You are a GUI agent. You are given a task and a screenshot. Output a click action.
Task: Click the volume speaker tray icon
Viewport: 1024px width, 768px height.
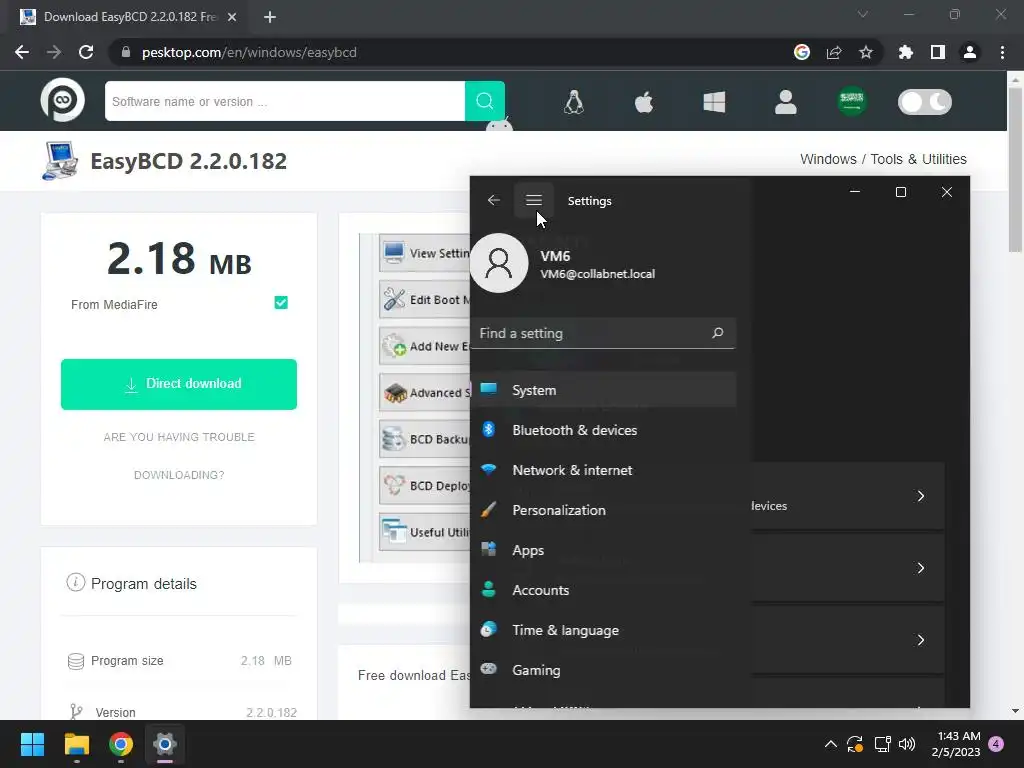[x=907, y=744]
